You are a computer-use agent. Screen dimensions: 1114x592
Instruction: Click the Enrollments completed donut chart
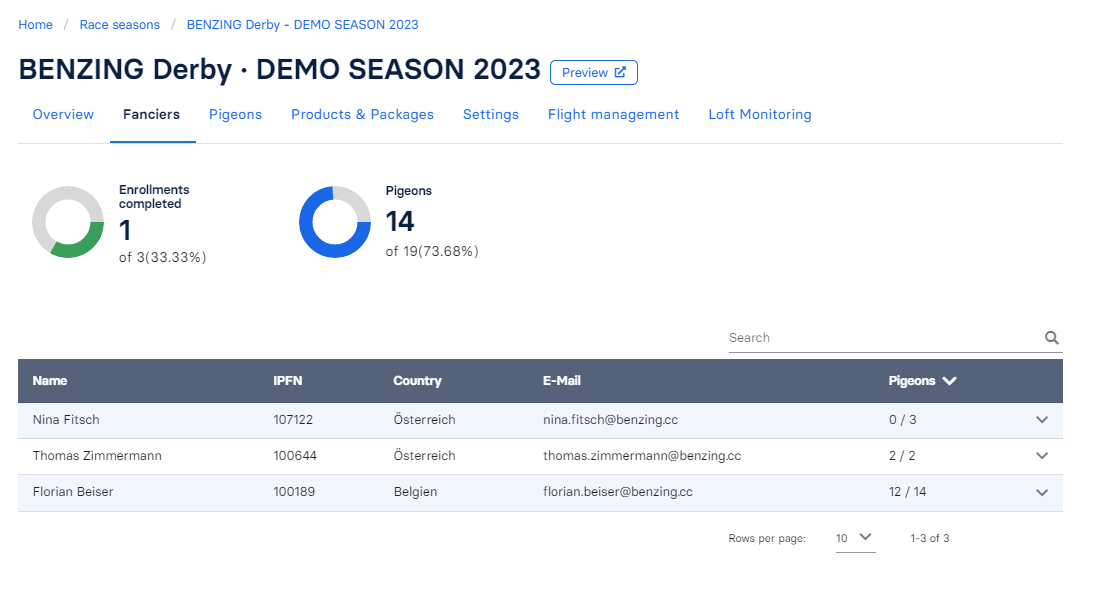point(68,222)
